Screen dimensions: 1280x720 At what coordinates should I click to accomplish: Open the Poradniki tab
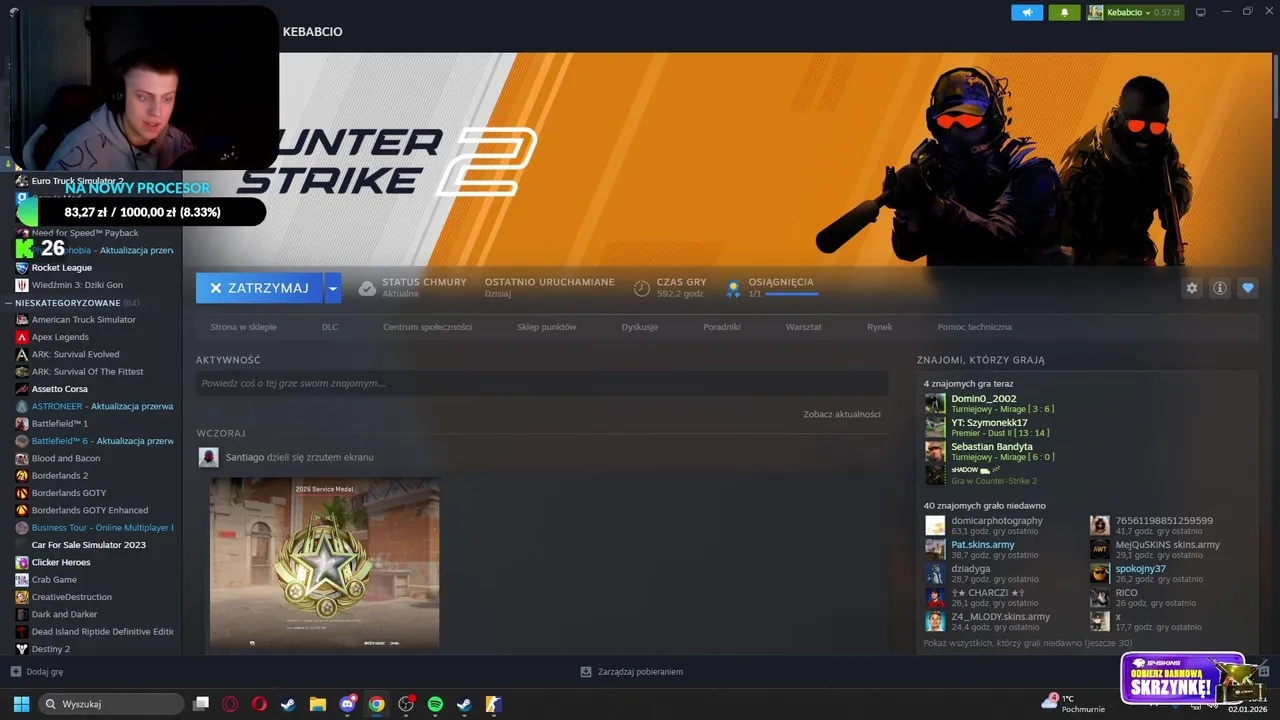722,327
